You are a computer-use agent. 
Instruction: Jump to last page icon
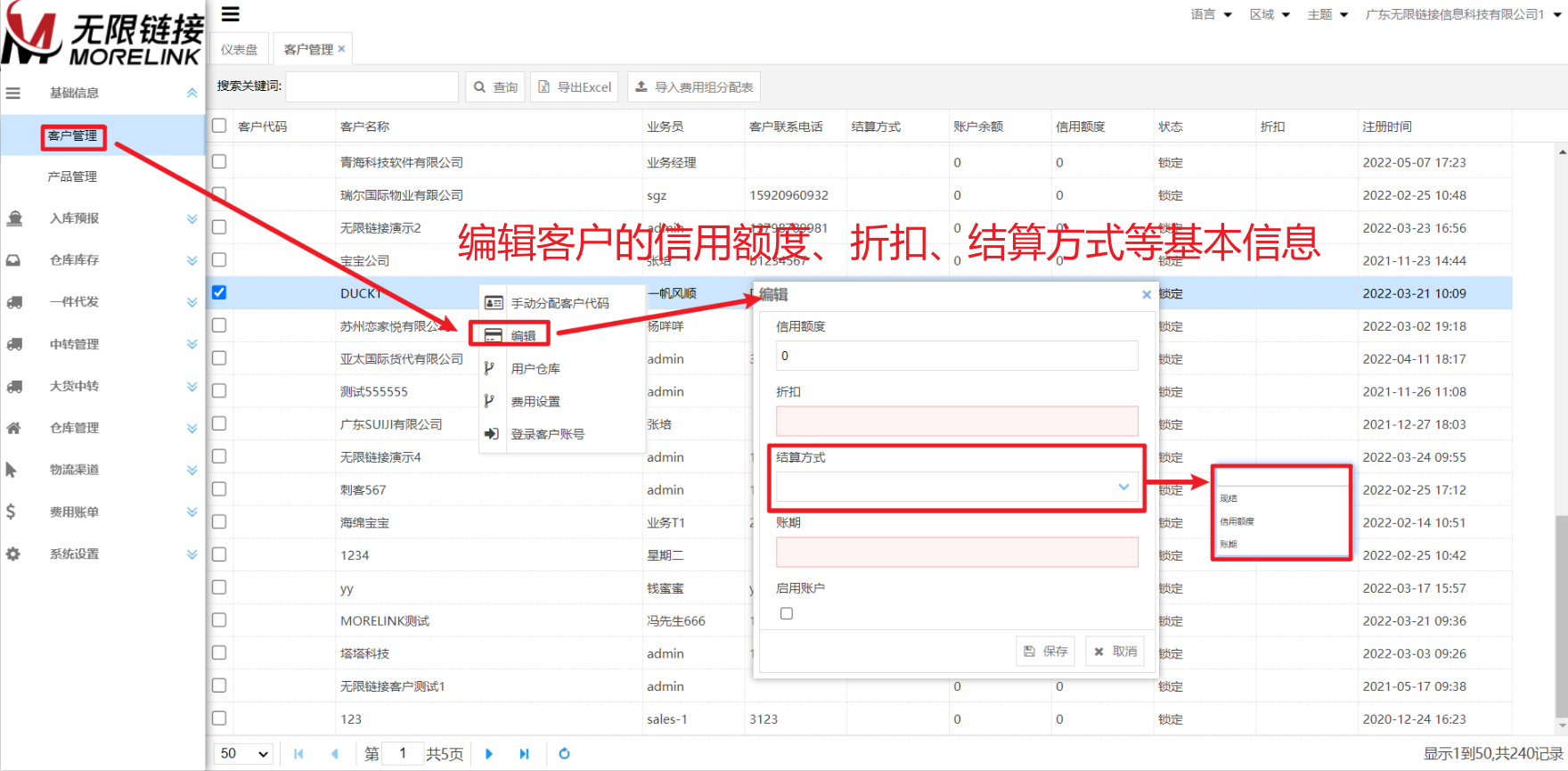524,754
